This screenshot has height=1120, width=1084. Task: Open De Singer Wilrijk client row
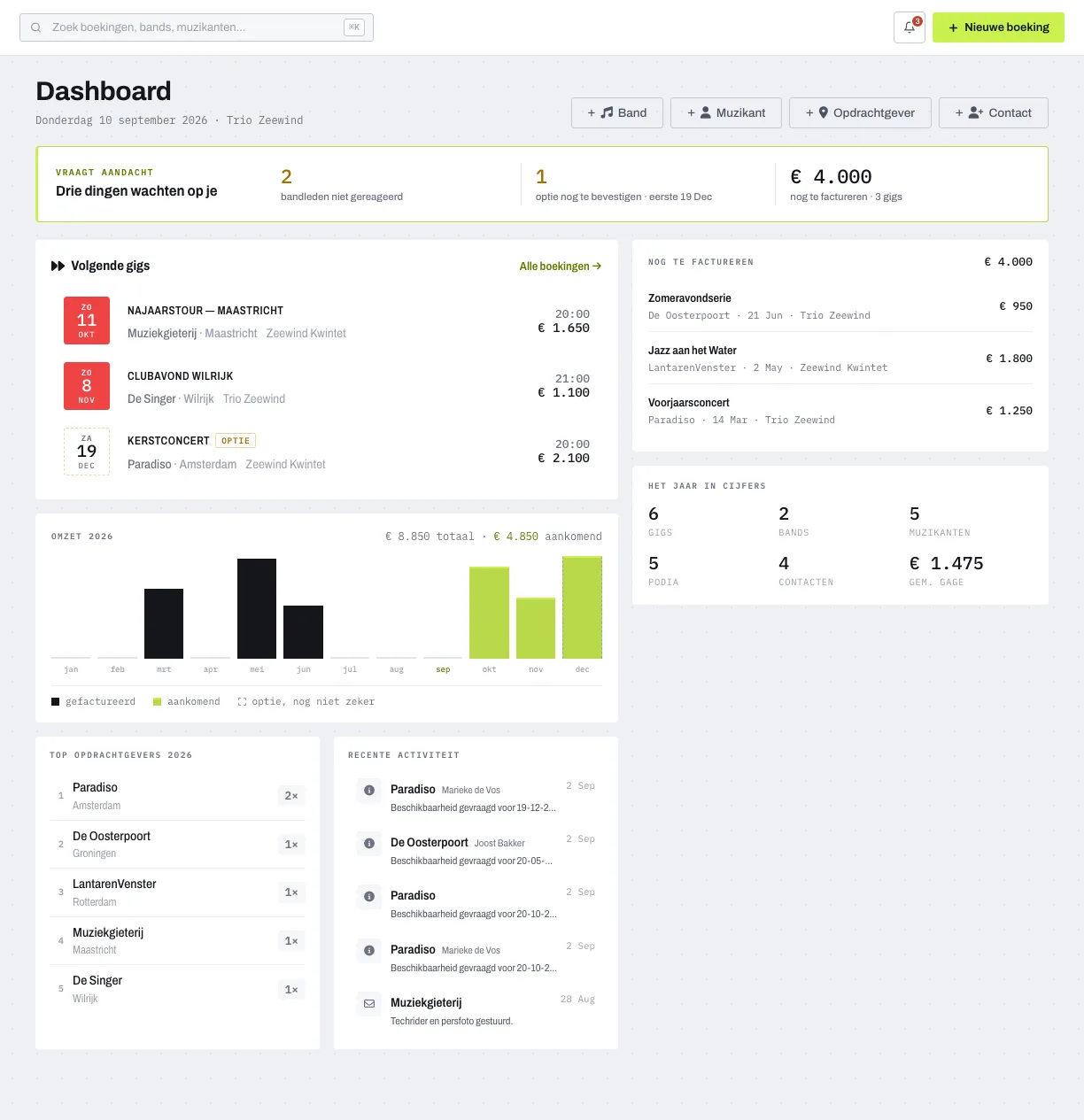tap(177, 989)
